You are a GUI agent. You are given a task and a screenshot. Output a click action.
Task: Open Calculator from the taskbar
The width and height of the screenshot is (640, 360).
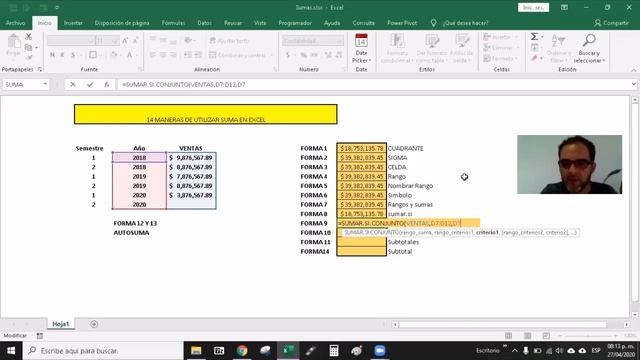click(334, 351)
